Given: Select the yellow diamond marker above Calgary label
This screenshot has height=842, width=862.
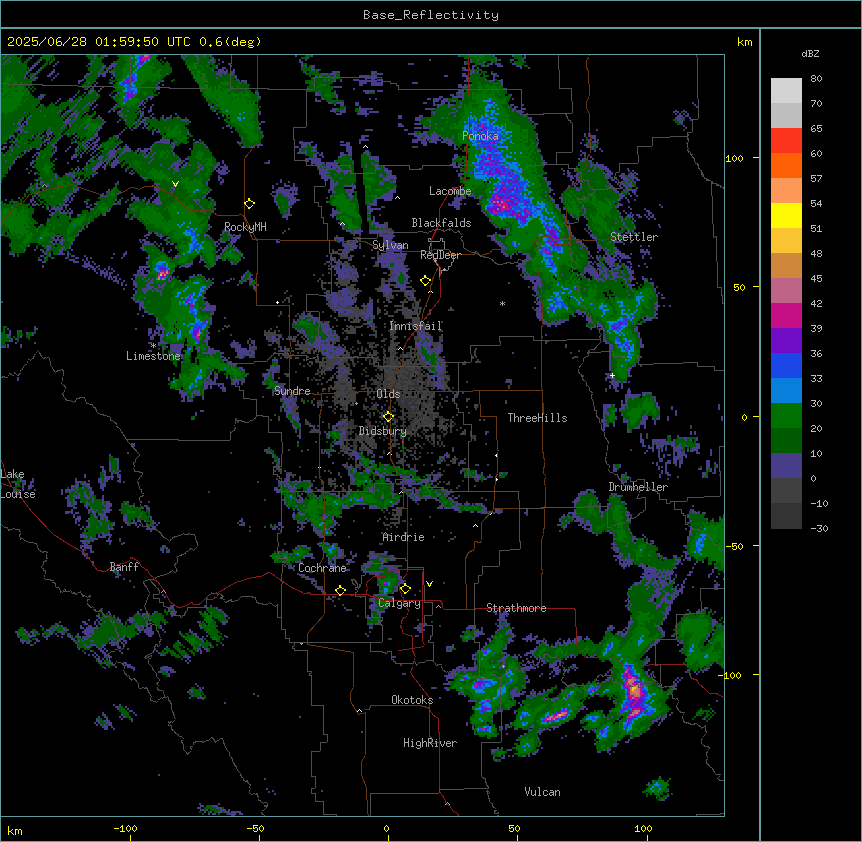Looking at the screenshot, I should [405, 589].
